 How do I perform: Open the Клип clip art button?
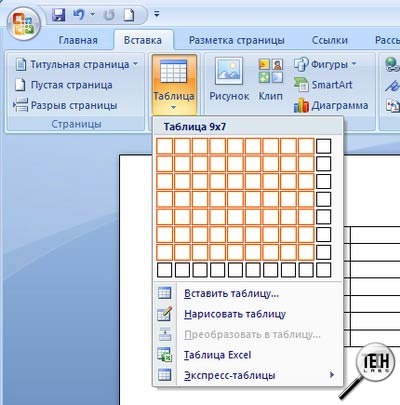(x=270, y=80)
